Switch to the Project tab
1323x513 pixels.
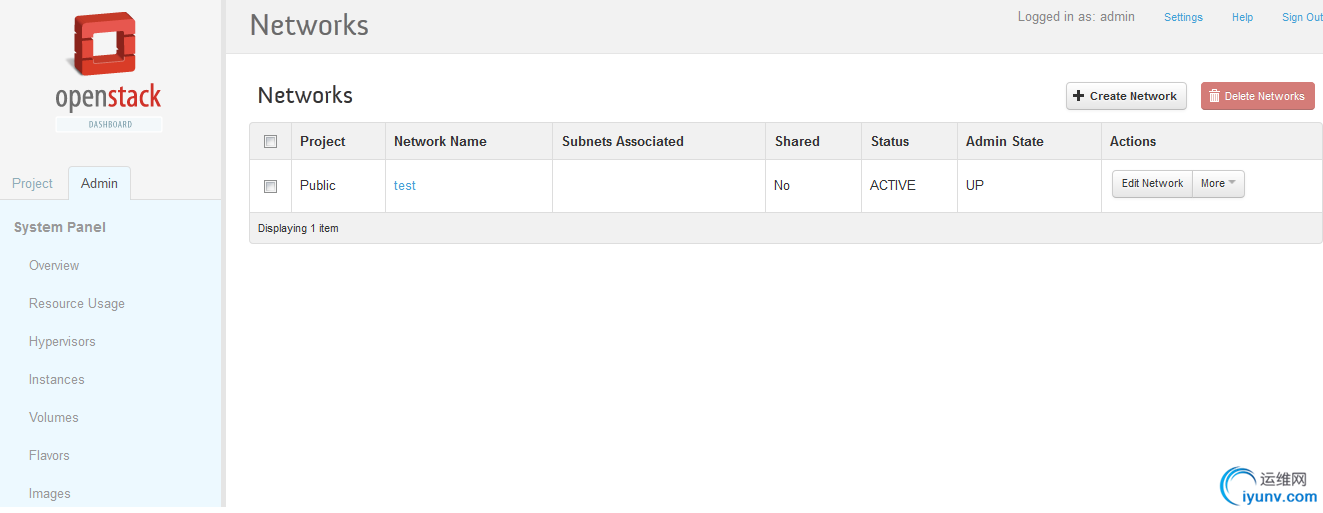point(32,184)
